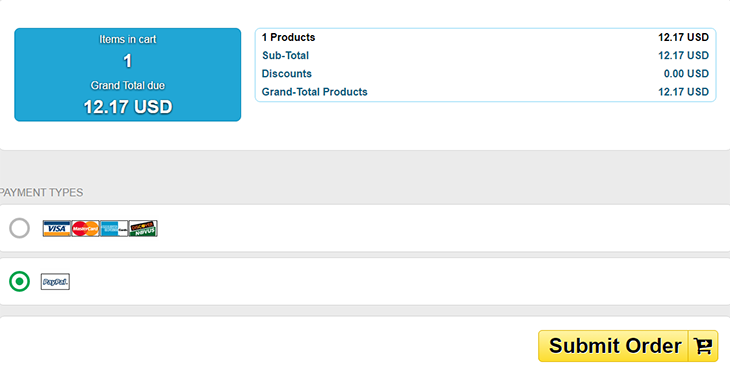Select the credit card payment radio button
The width and height of the screenshot is (730, 373).
pos(20,228)
